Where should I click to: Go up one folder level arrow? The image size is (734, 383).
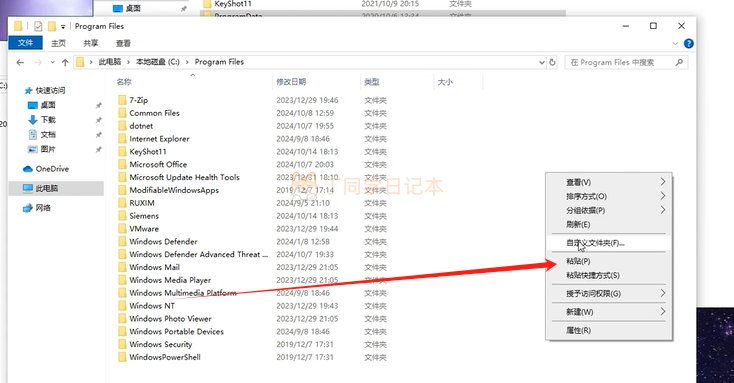65,62
